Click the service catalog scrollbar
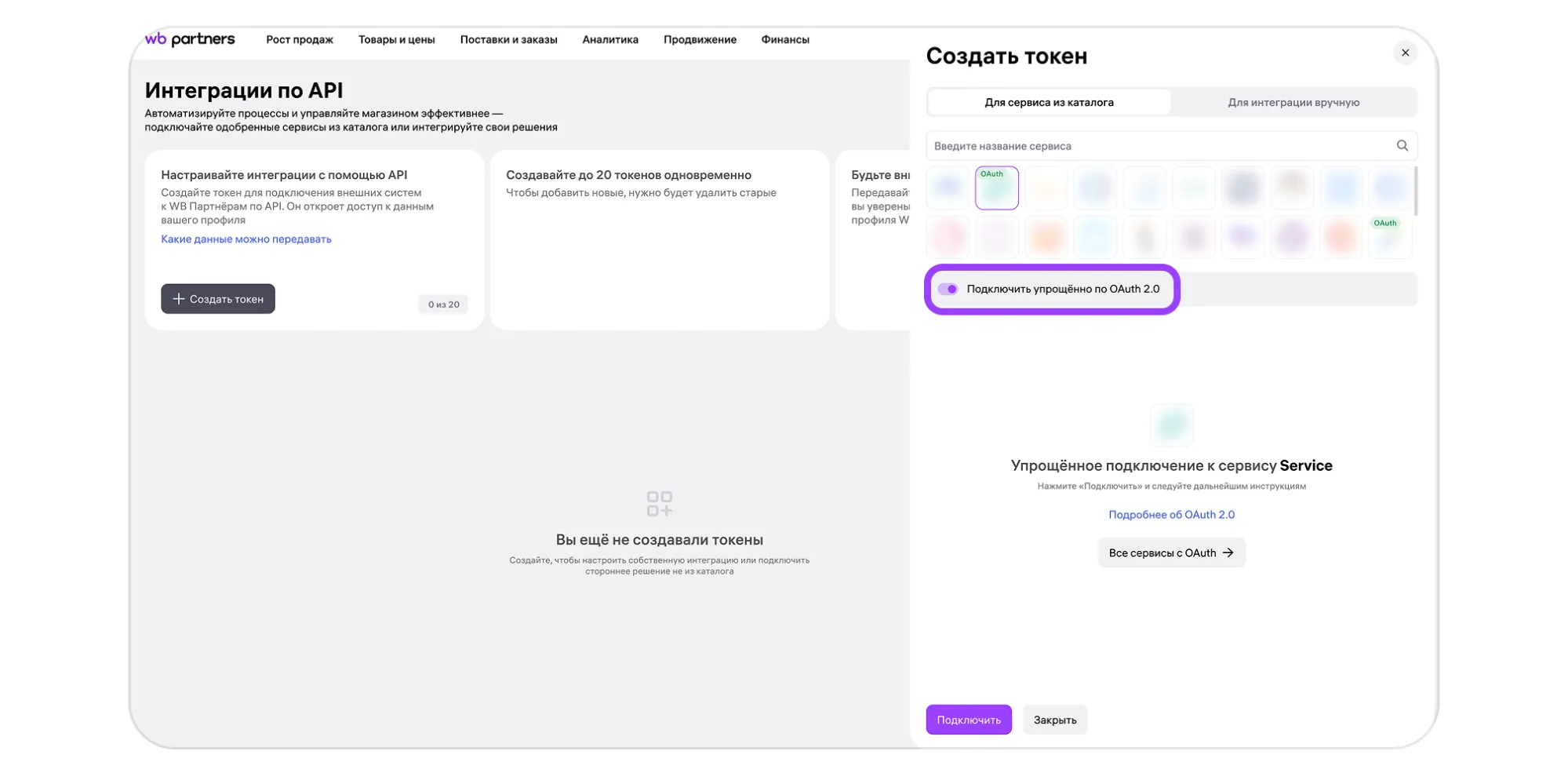 click(1415, 191)
